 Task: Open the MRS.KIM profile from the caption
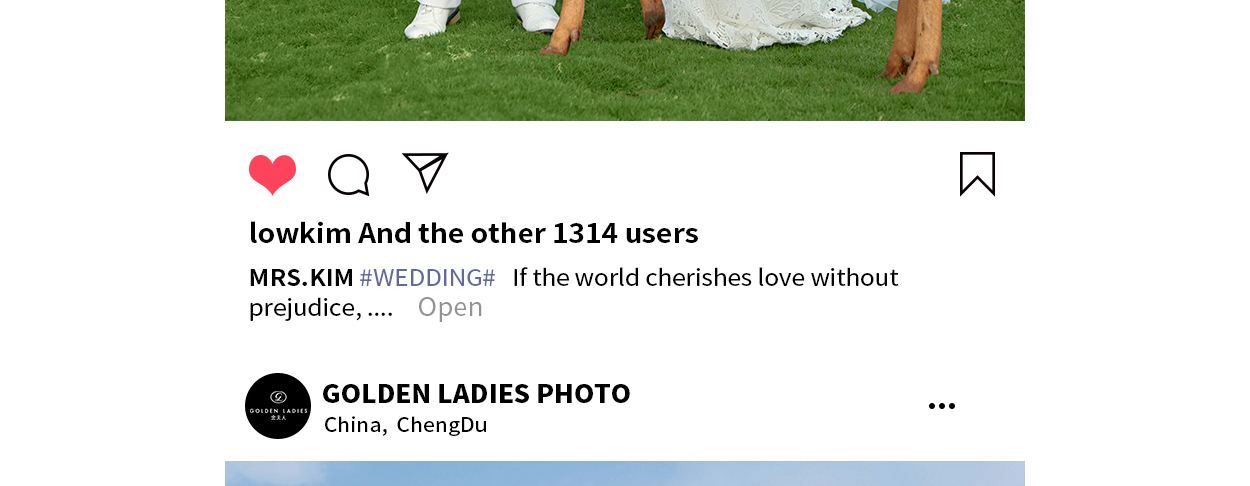[301, 277]
